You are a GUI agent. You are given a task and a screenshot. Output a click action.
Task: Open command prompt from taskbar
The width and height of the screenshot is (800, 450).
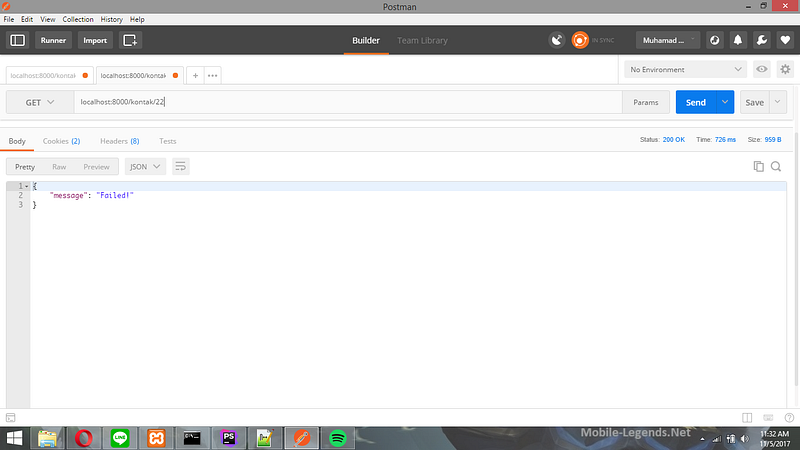pos(192,438)
